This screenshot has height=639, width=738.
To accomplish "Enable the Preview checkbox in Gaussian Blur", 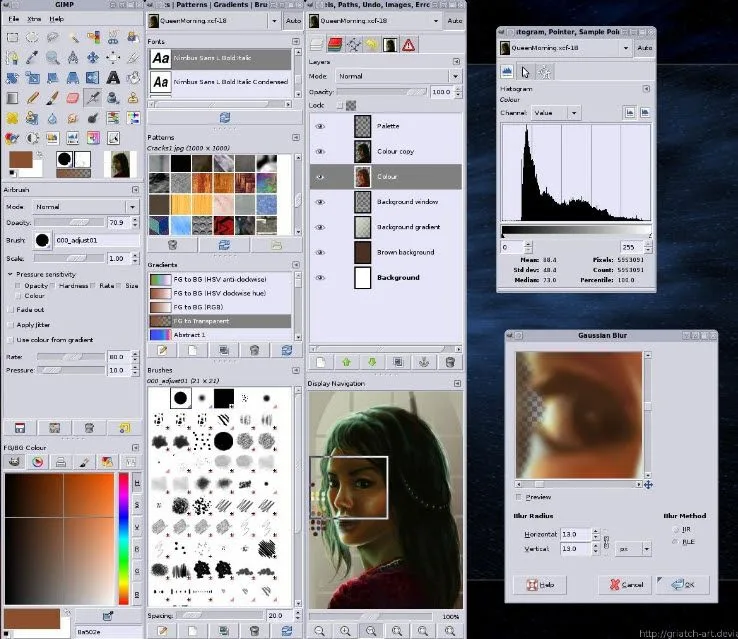I will tap(518, 496).
